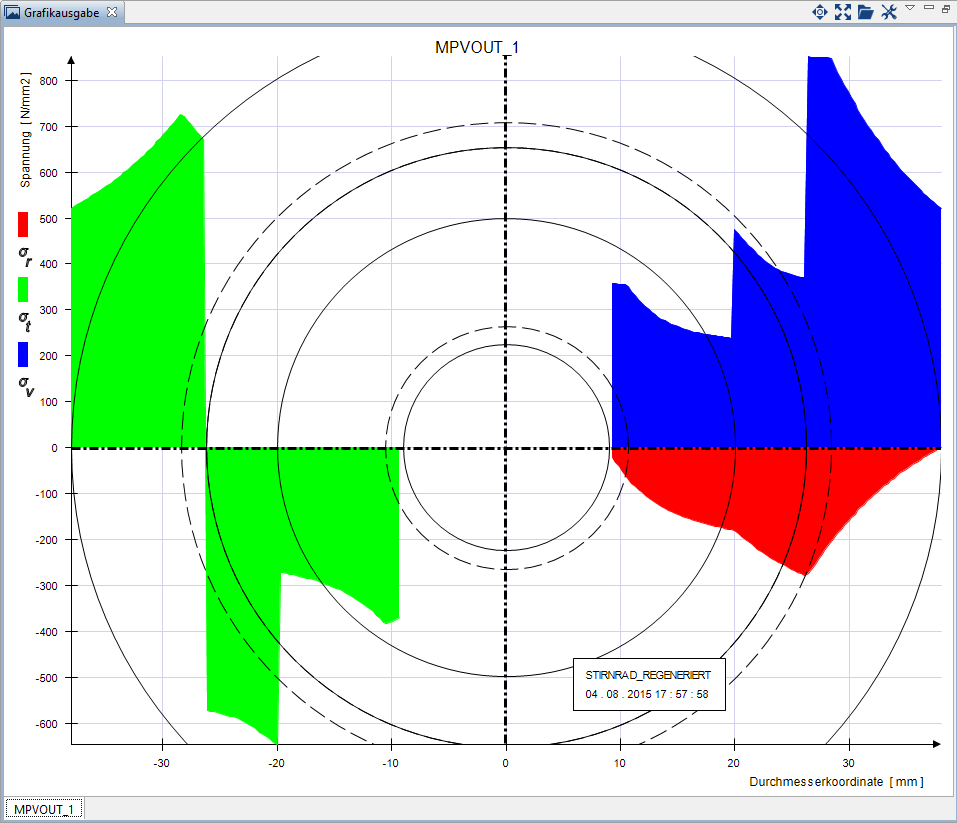Viewport: 957px width, 823px height.
Task: Click the STIRNRAD_REGENERIERT info box
Action: [648, 684]
